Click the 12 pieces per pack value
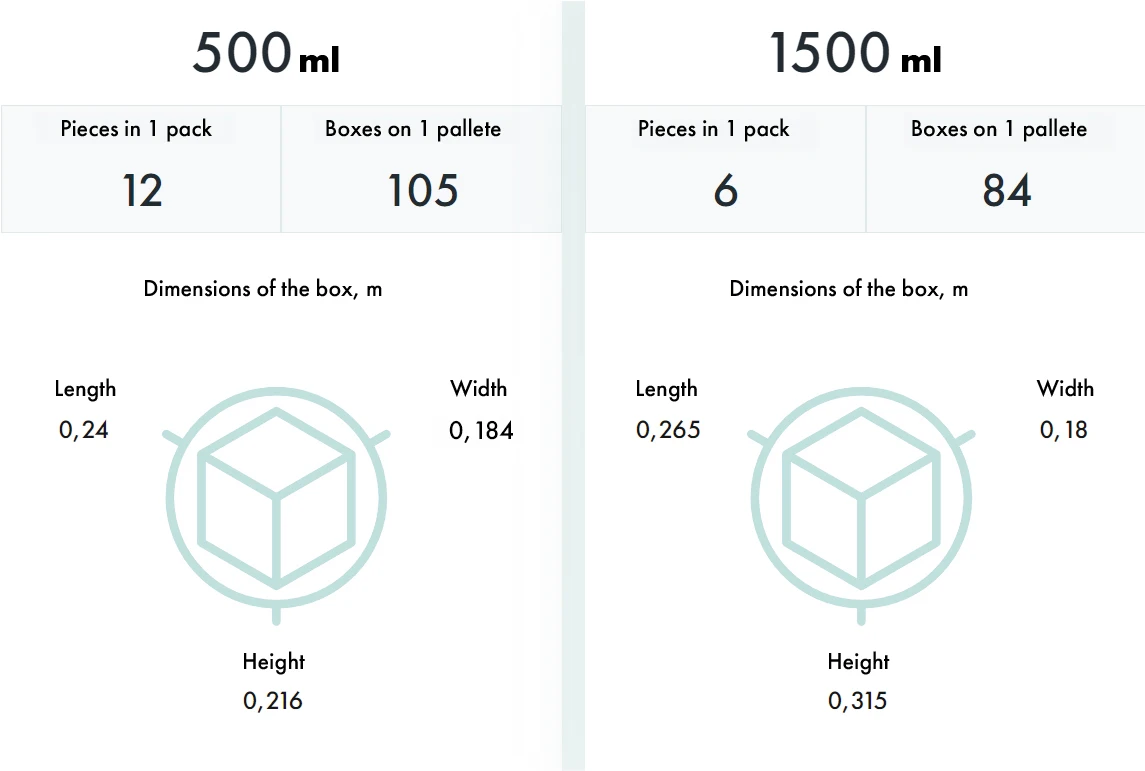1145x771 pixels. coord(142,190)
